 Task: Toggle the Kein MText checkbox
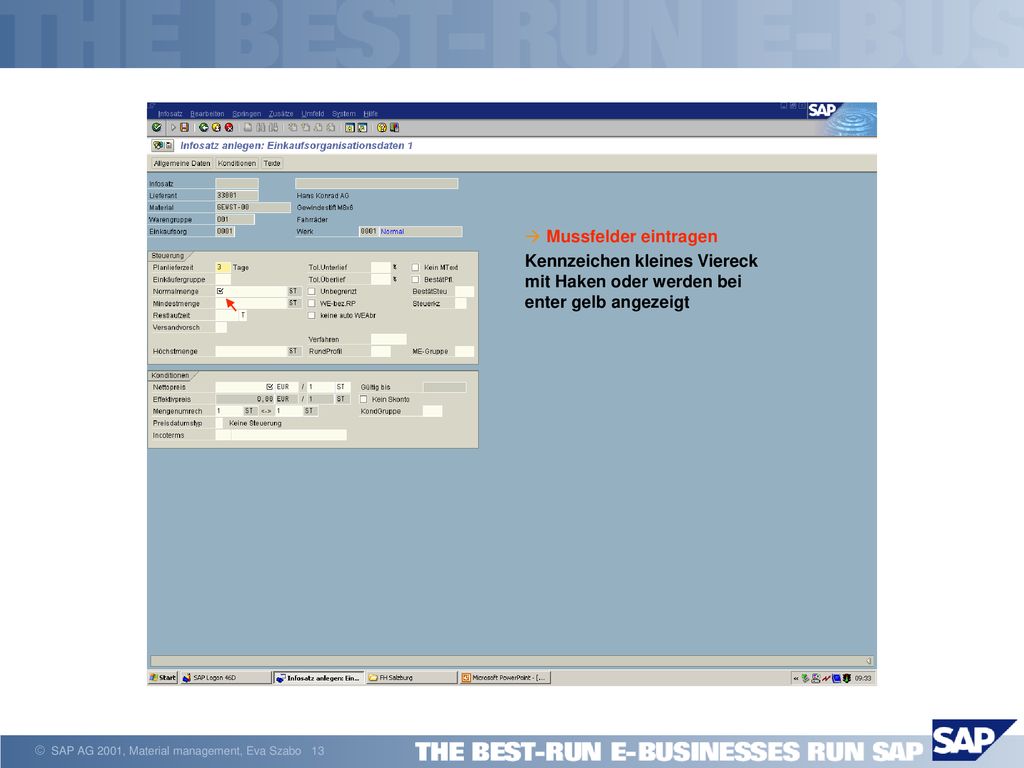point(415,267)
